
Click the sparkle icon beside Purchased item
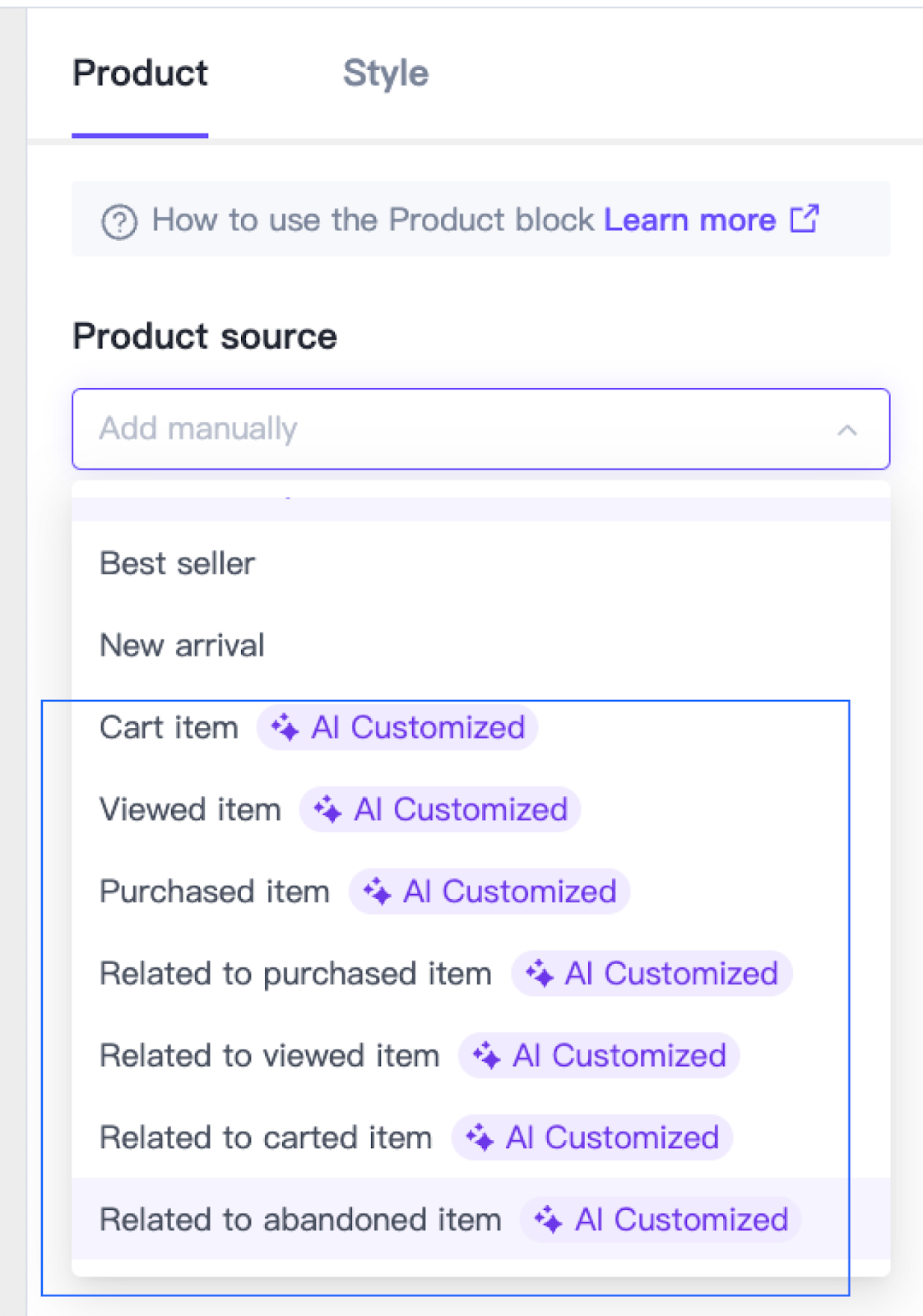click(x=377, y=892)
